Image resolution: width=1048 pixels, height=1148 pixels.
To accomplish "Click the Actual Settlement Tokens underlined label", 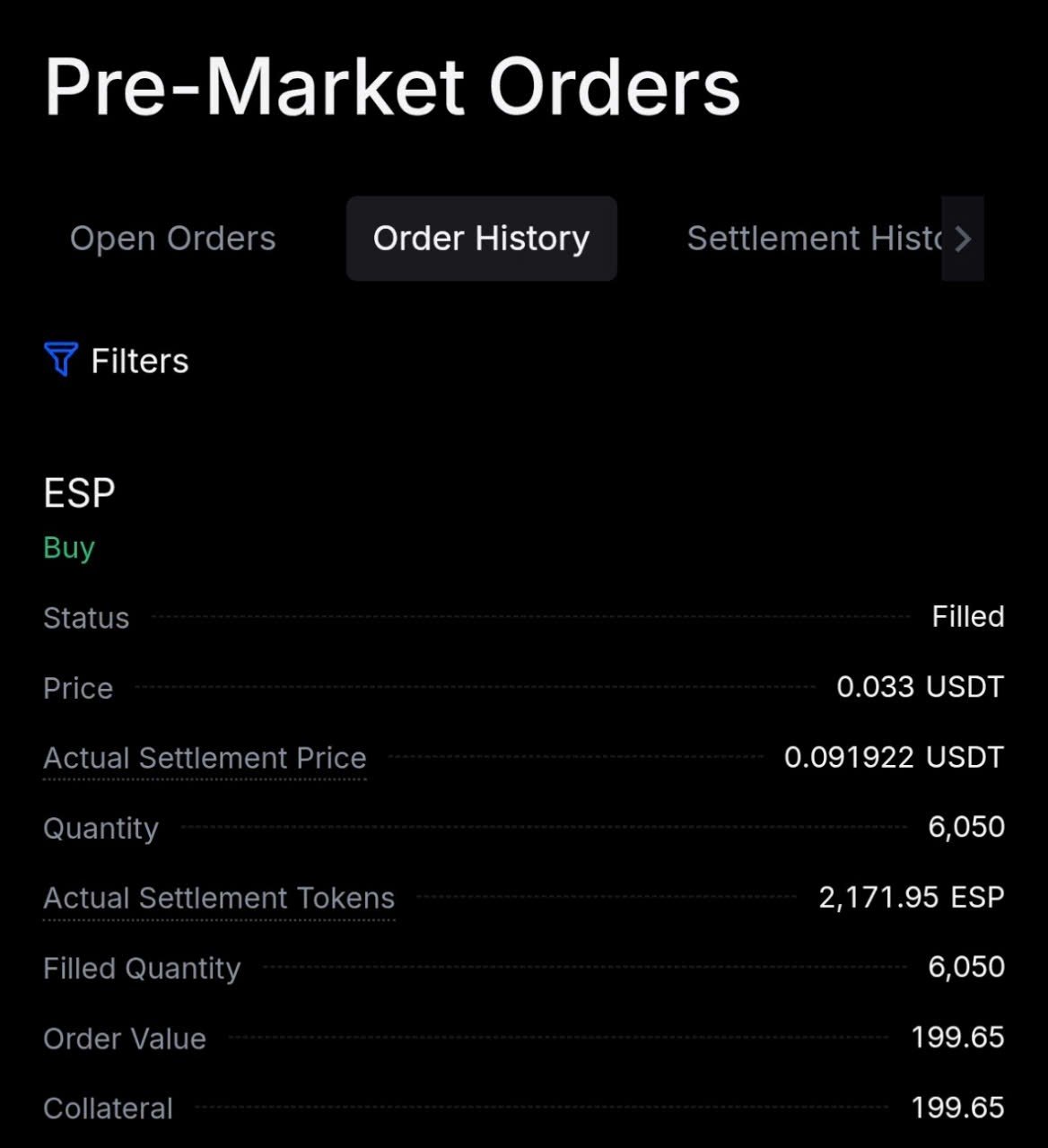I will coord(219,898).
